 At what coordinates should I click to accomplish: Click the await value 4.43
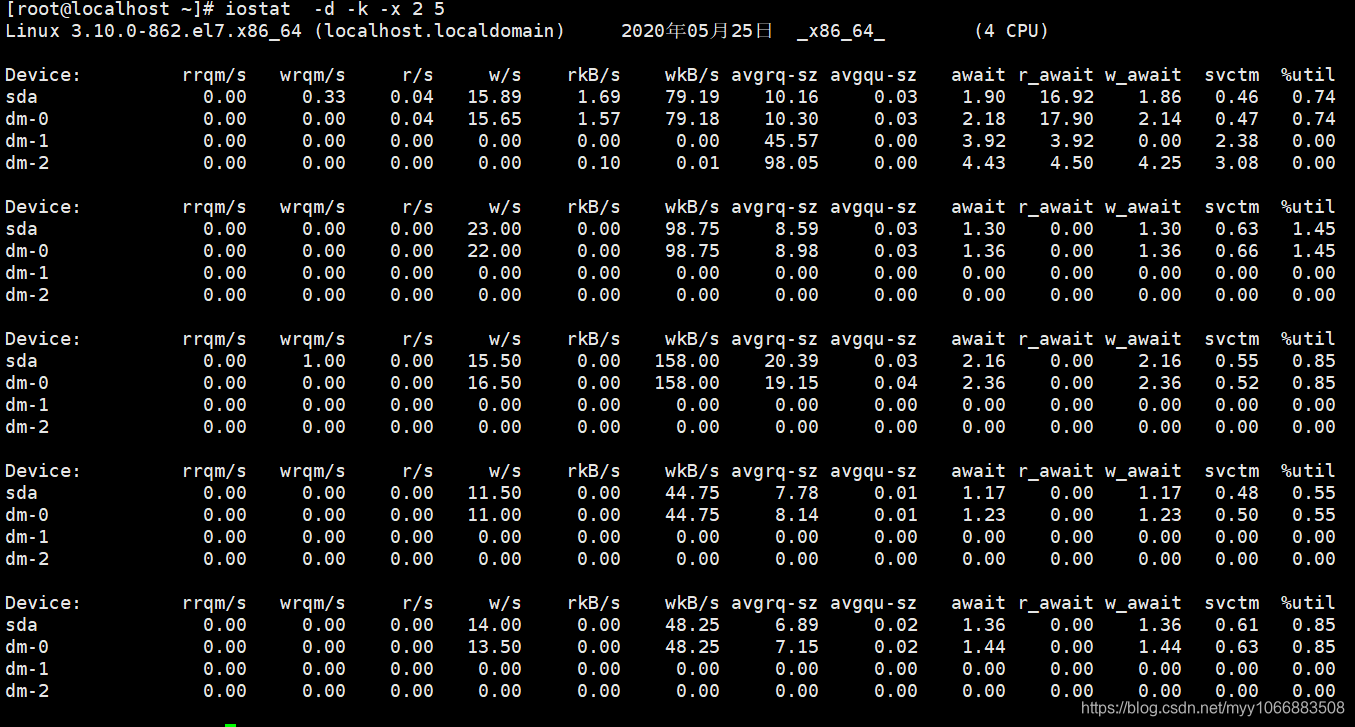984,163
